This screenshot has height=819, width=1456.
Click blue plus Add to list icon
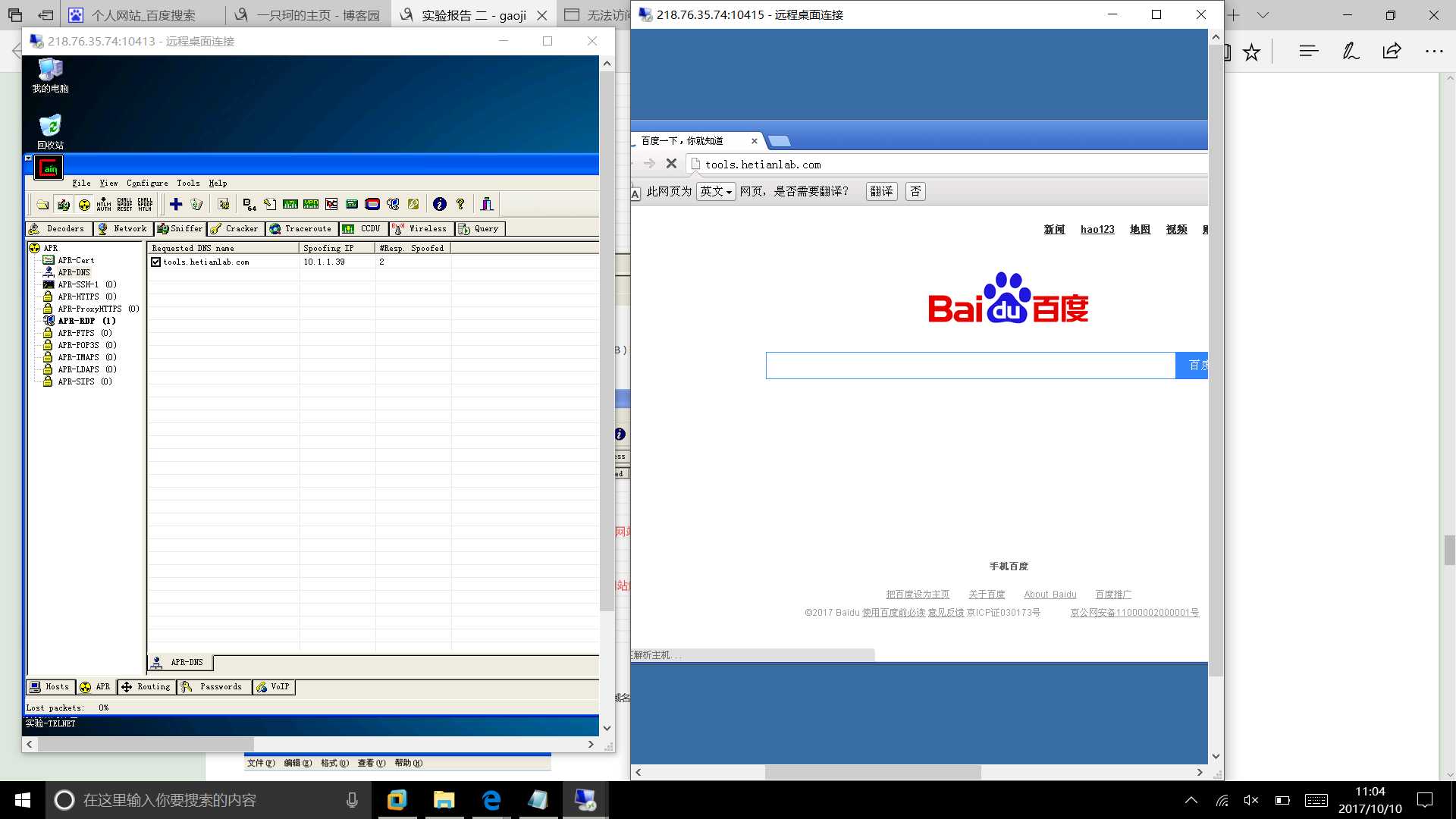pos(176,204)
